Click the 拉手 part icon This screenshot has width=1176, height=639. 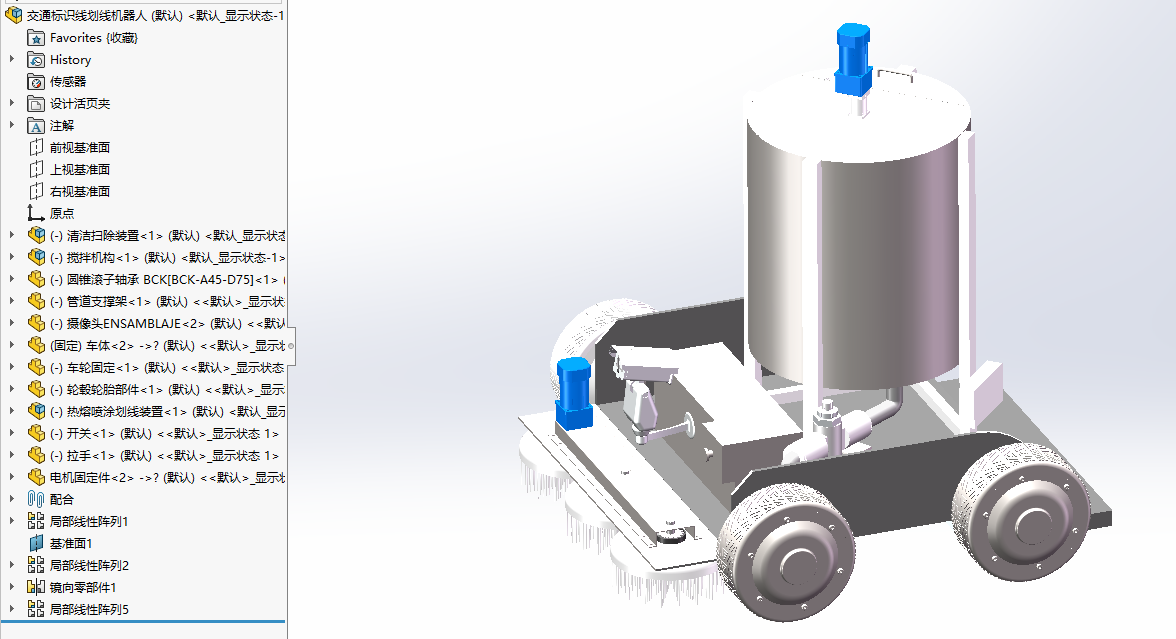coord(35,455)
